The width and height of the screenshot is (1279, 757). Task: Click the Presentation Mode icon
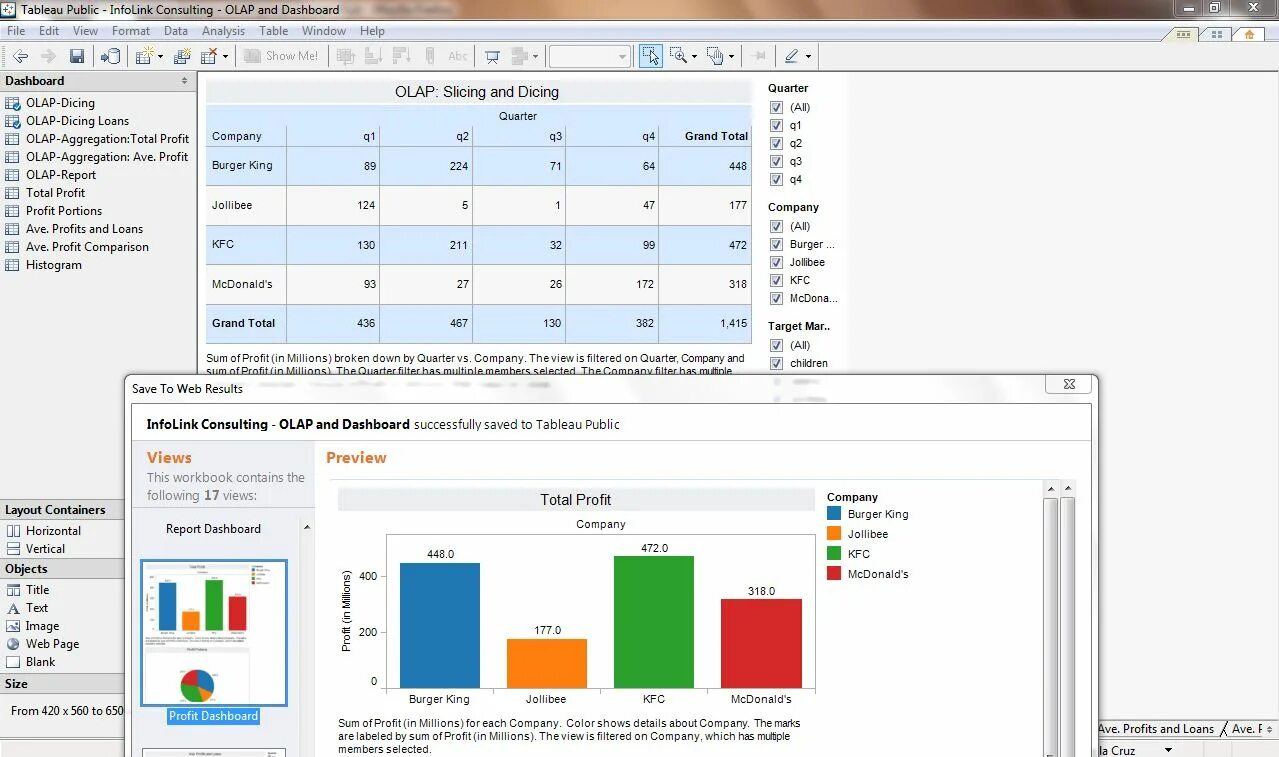[492, 56]
